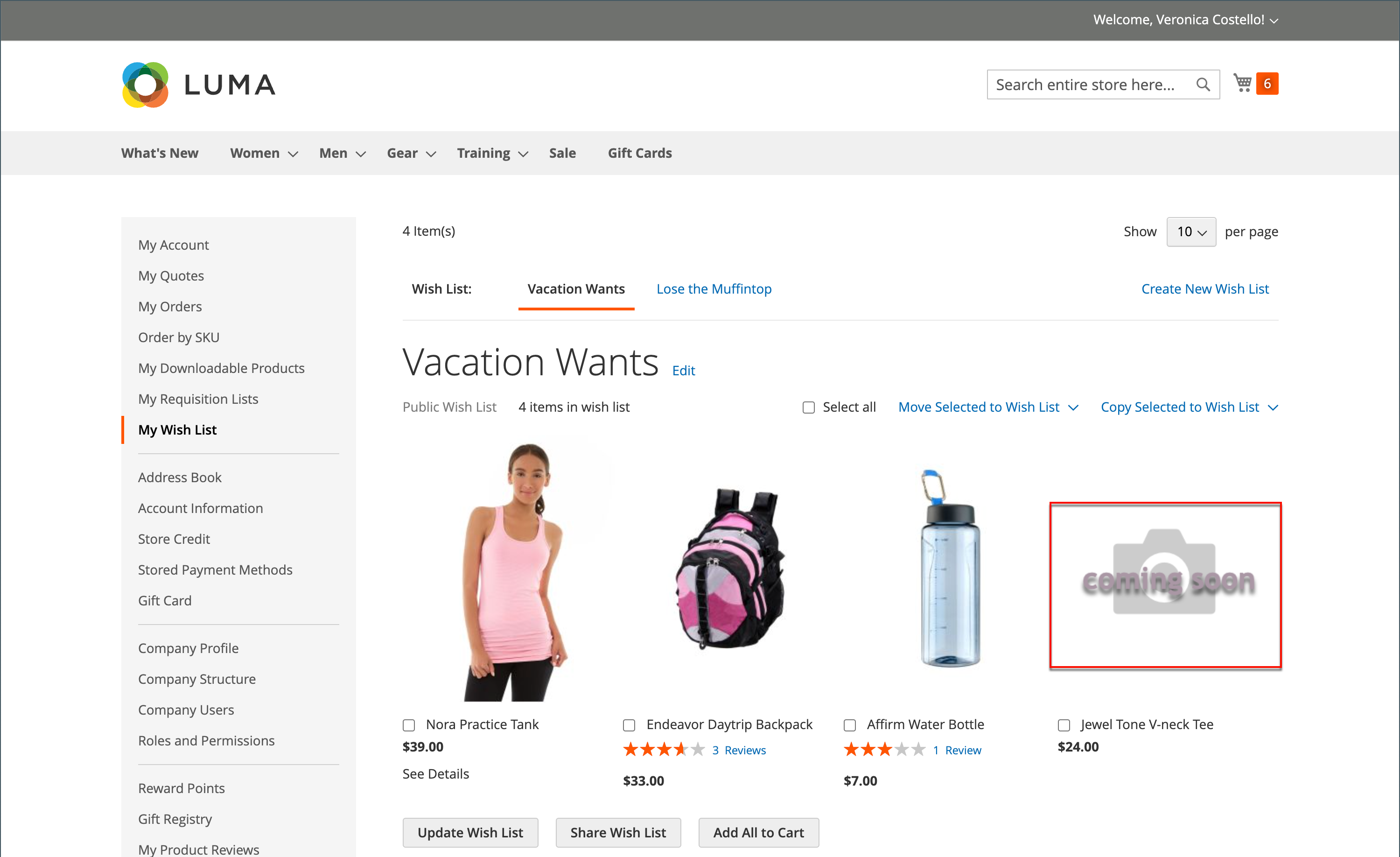Click the orange cart count badge
Viewport: 1400px width, 857px height.
[x=1267, y=84]
